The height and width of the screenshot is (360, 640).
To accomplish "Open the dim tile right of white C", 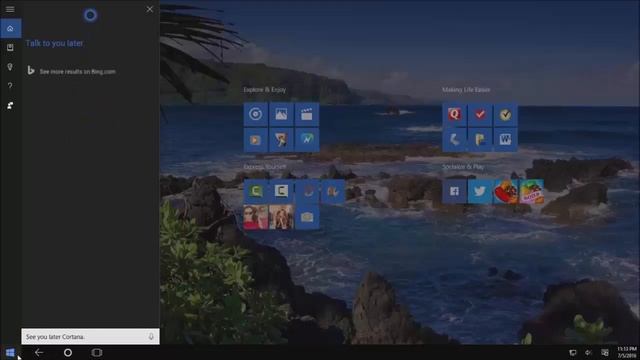I will pos(307,191).
